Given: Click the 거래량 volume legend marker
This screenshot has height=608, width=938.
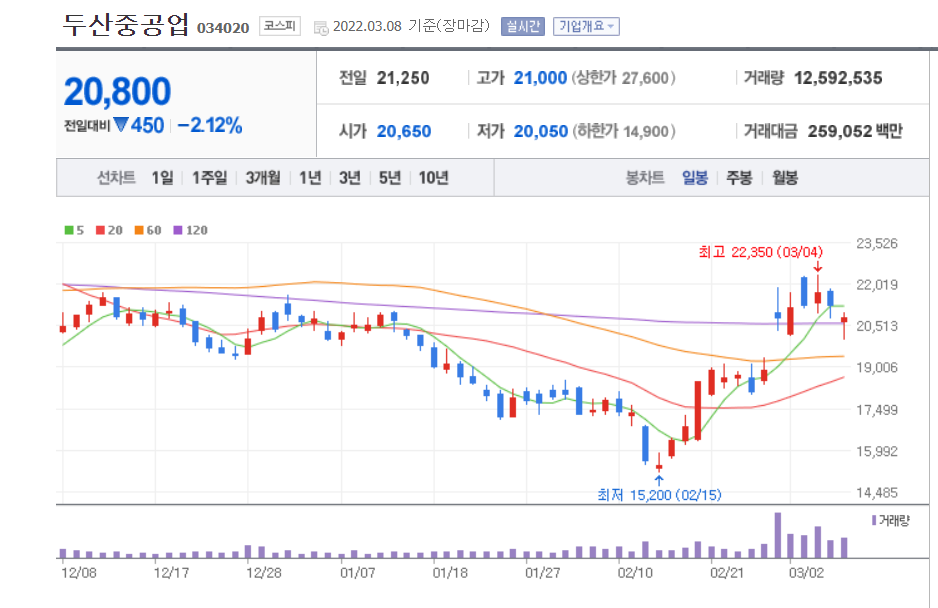Looking at the screenshot, I should (x=874, y=521).
